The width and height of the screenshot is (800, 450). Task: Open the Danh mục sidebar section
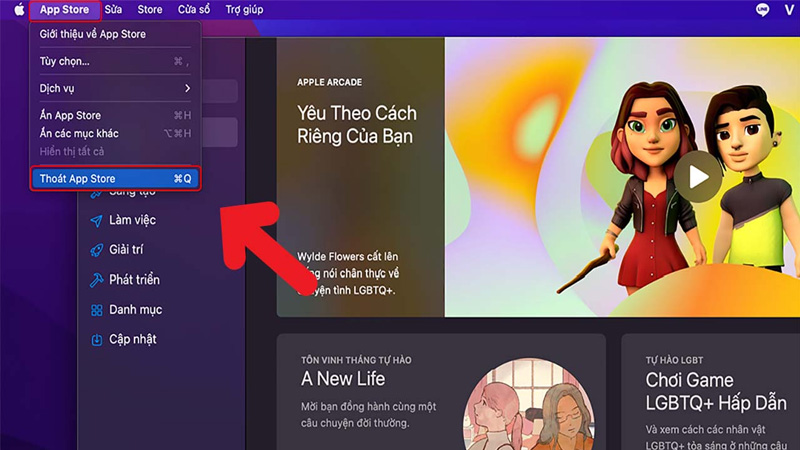point(136,310)
